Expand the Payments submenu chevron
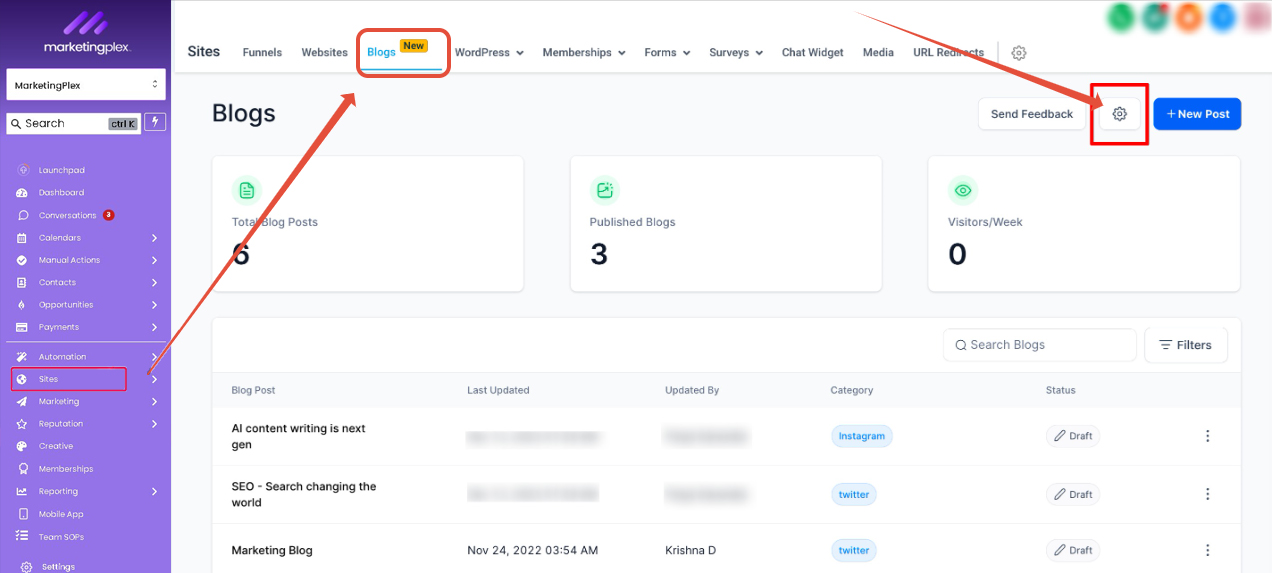1272x573 pixels. (154, 327)
